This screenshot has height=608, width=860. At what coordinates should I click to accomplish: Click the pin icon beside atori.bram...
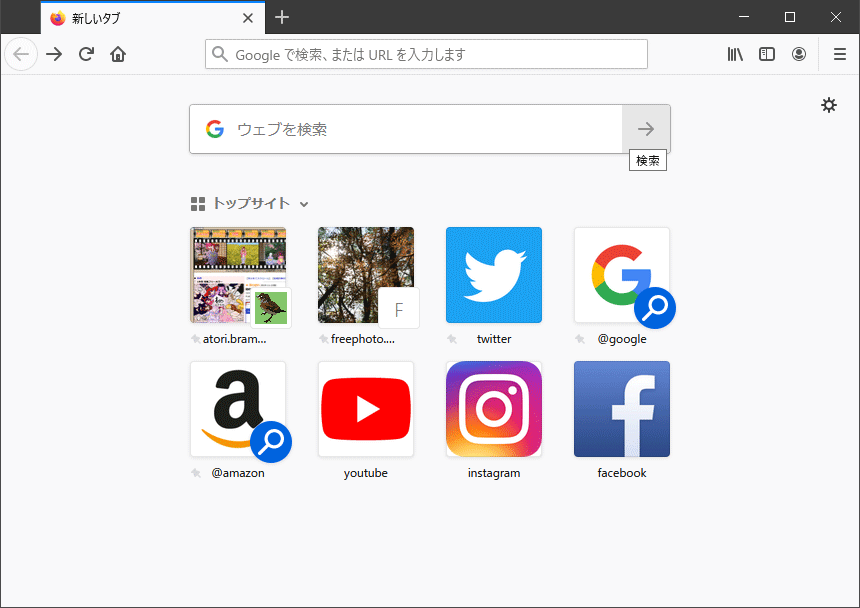click(x=195, y=339)
